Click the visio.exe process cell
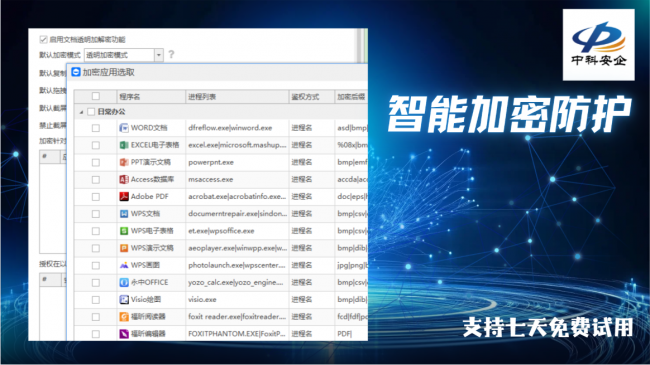The height and width of the screenshot is (365, 650). (x=237, y=300)
